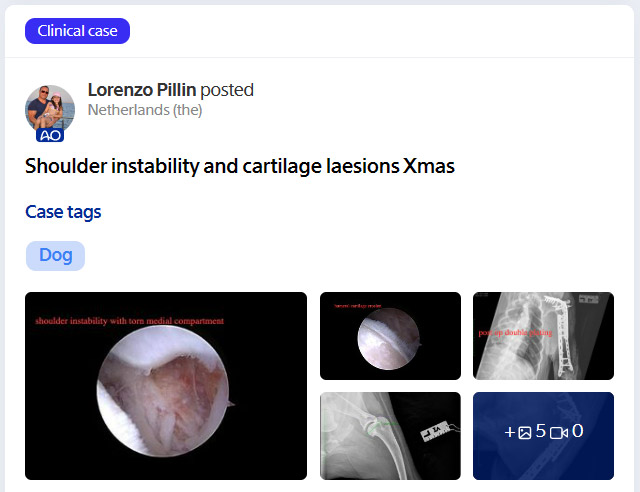Click the Case tags heading

click(63, 212)
